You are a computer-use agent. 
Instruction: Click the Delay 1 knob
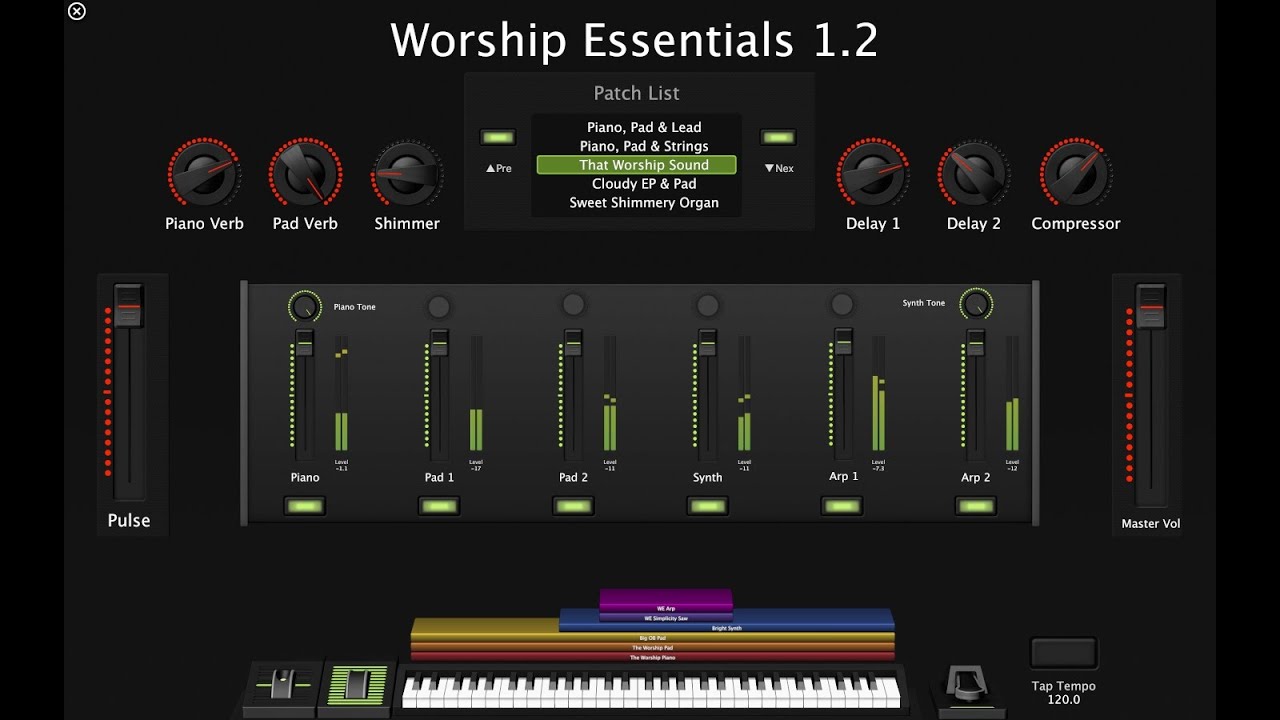873,173
